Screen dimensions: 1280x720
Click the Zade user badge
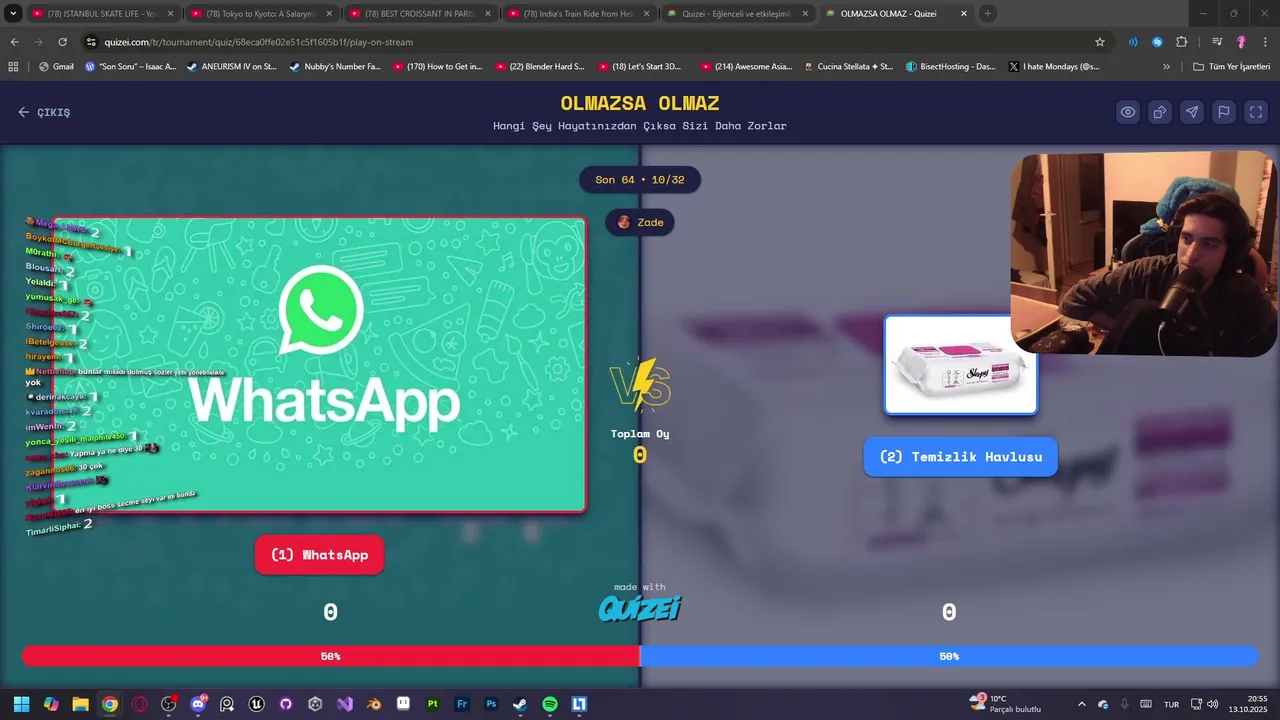[640, 222]
